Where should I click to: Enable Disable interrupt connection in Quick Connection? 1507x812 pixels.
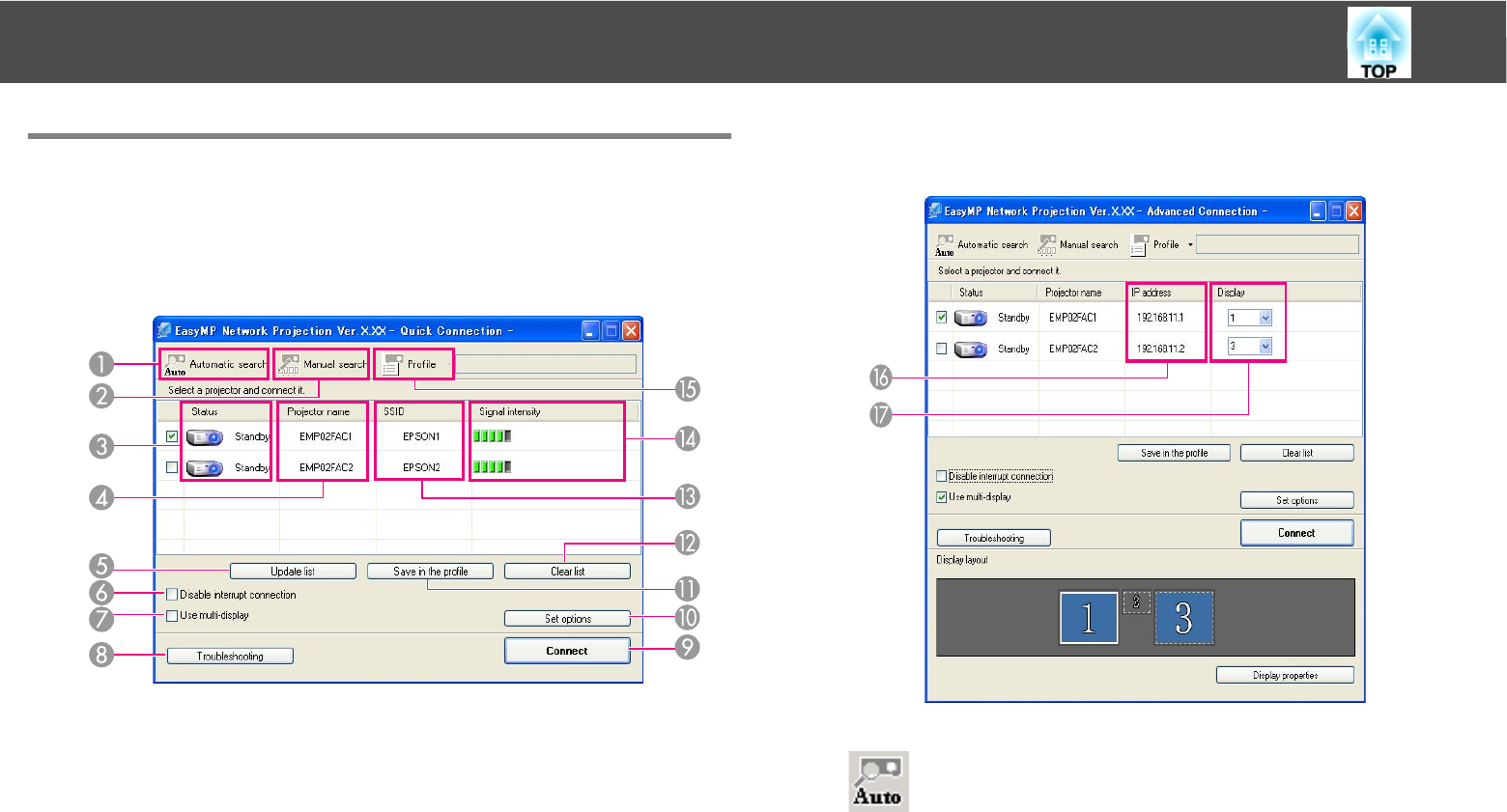point(172,595)
